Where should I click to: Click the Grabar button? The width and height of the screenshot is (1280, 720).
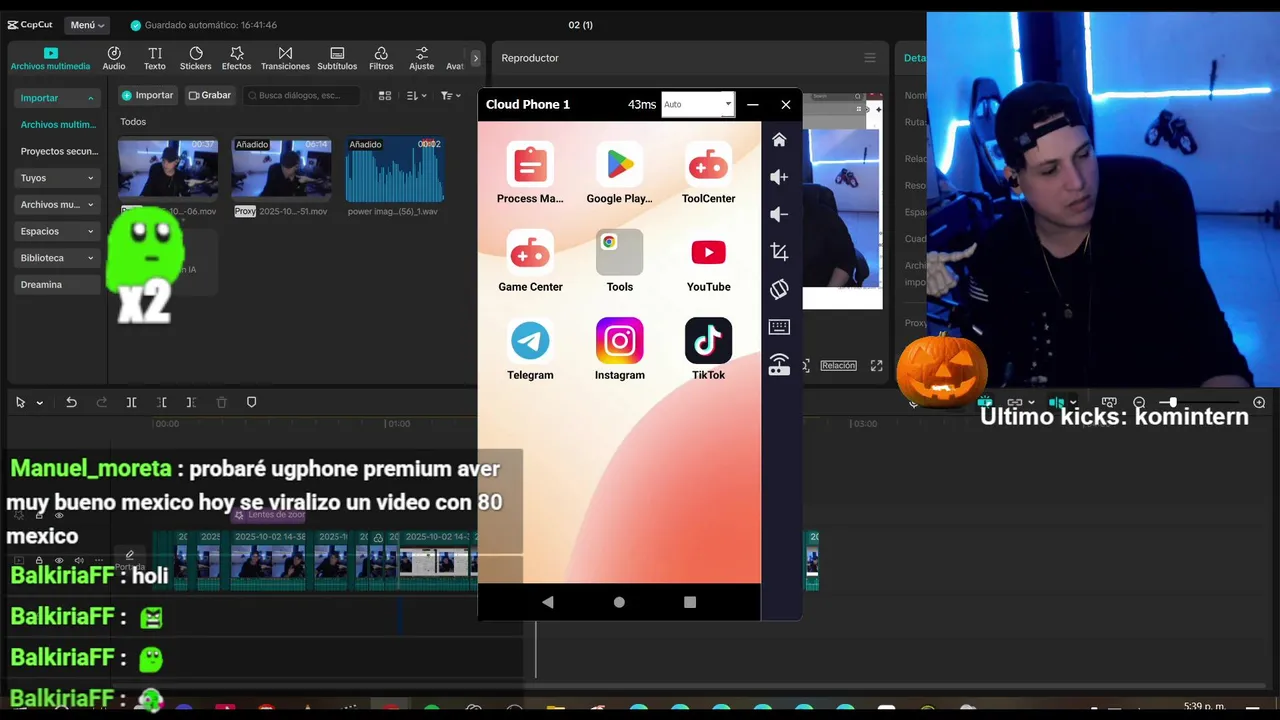coord(210,95)
